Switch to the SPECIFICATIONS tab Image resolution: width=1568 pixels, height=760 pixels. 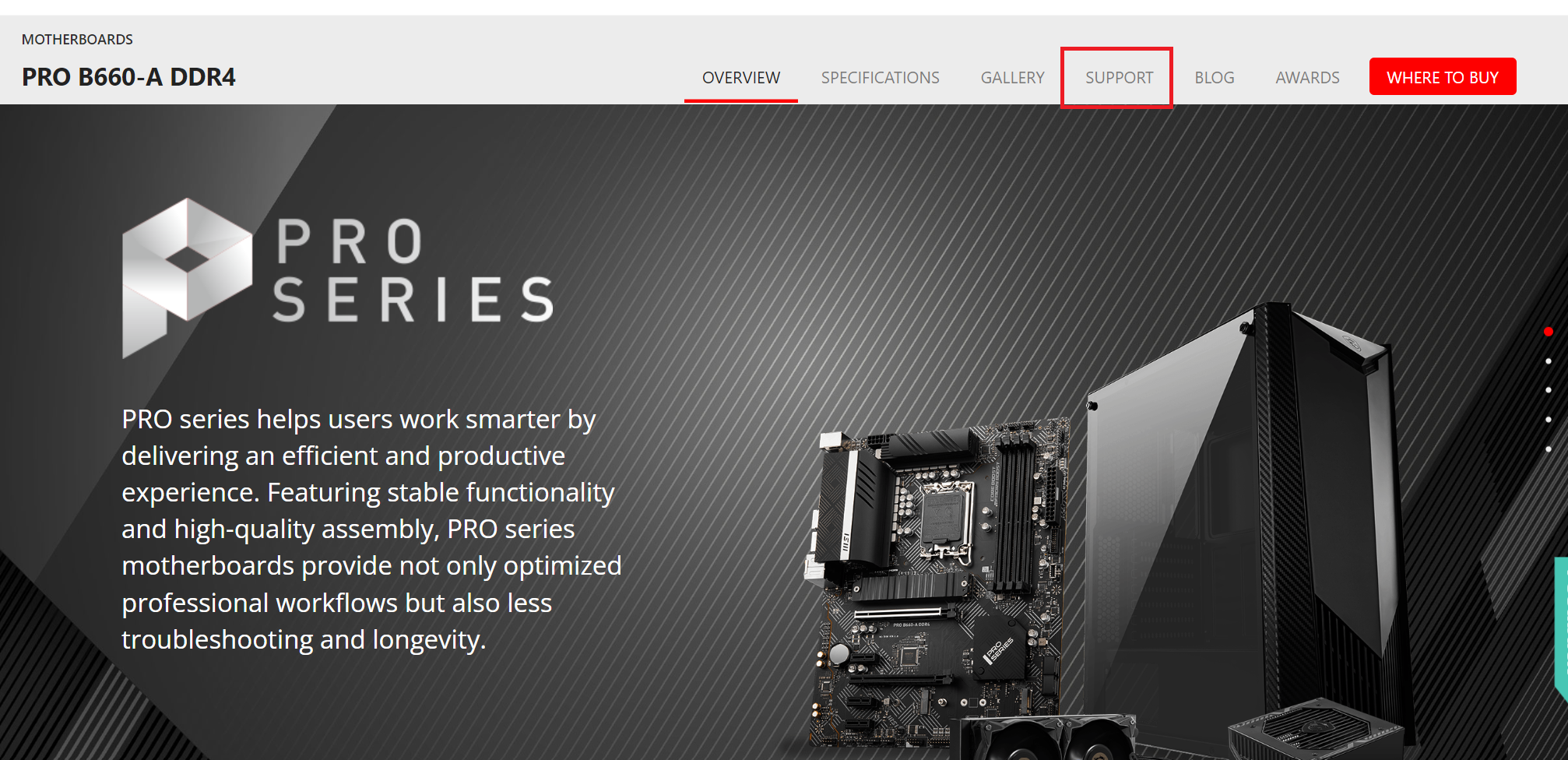click(880, 78)
